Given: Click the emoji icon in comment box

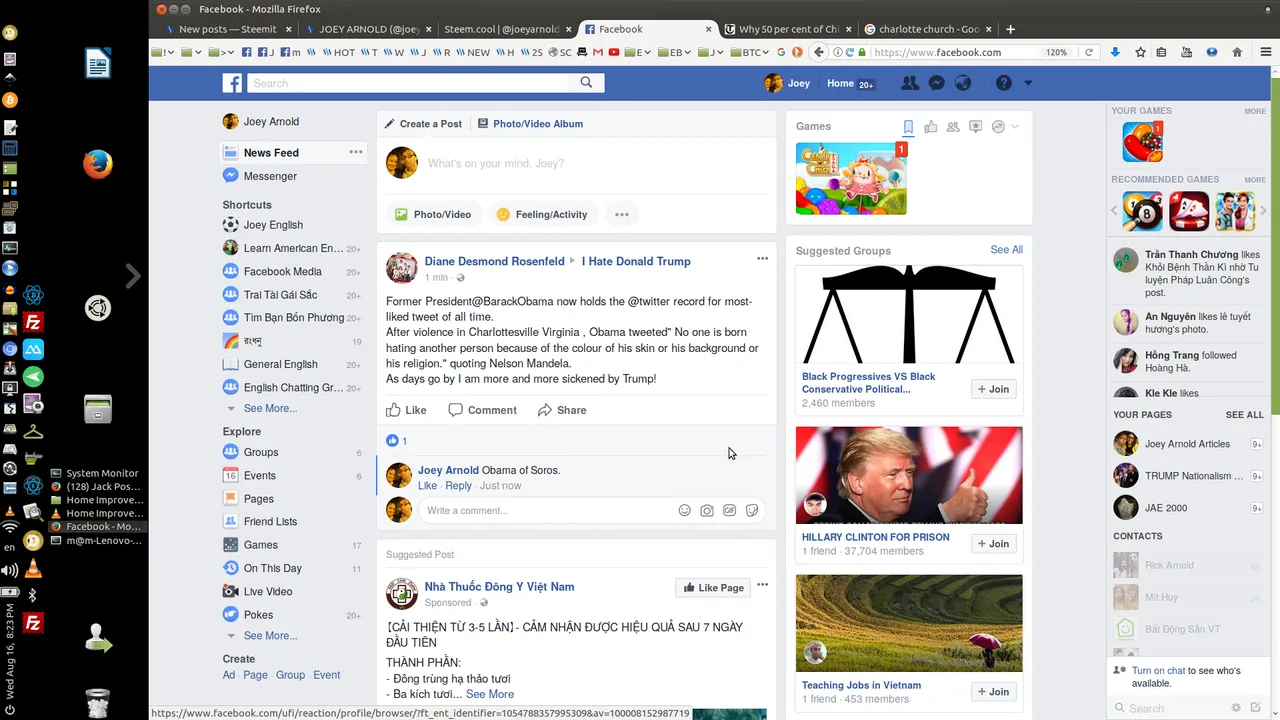Looking at the screenshot, I should pos(685,510).
